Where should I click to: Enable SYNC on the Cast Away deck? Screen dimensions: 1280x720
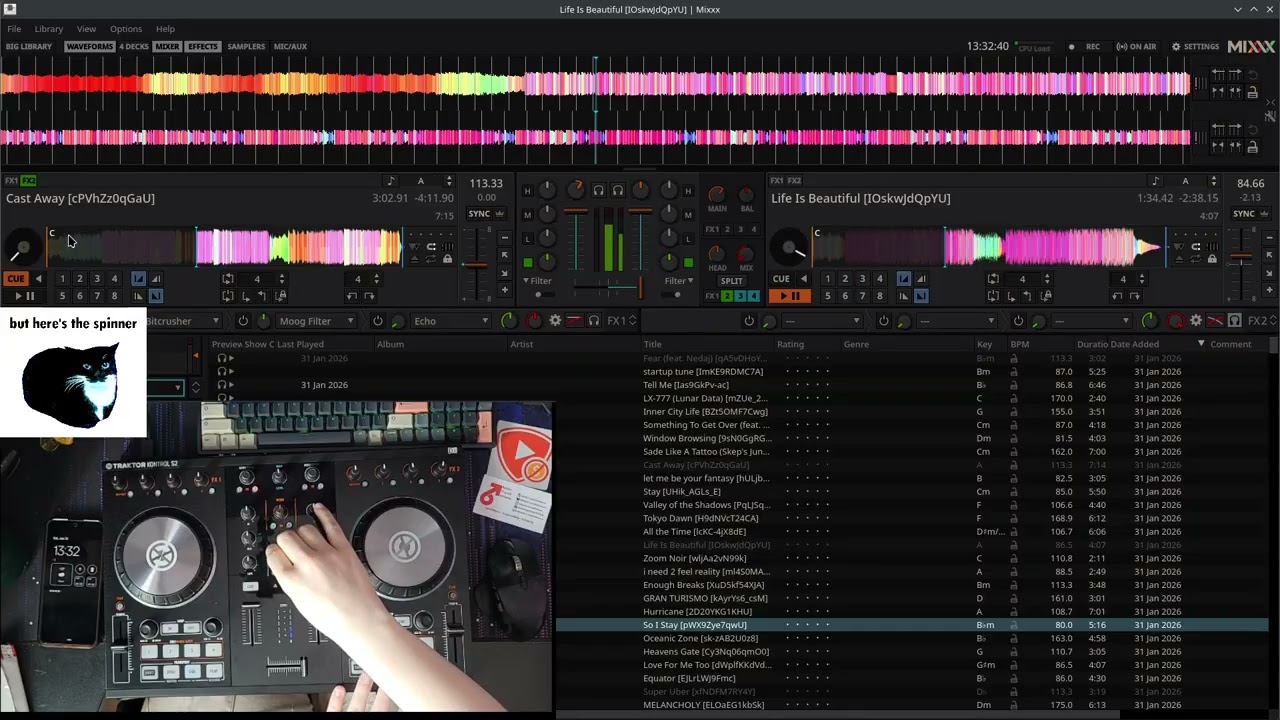tap(479, 213)
